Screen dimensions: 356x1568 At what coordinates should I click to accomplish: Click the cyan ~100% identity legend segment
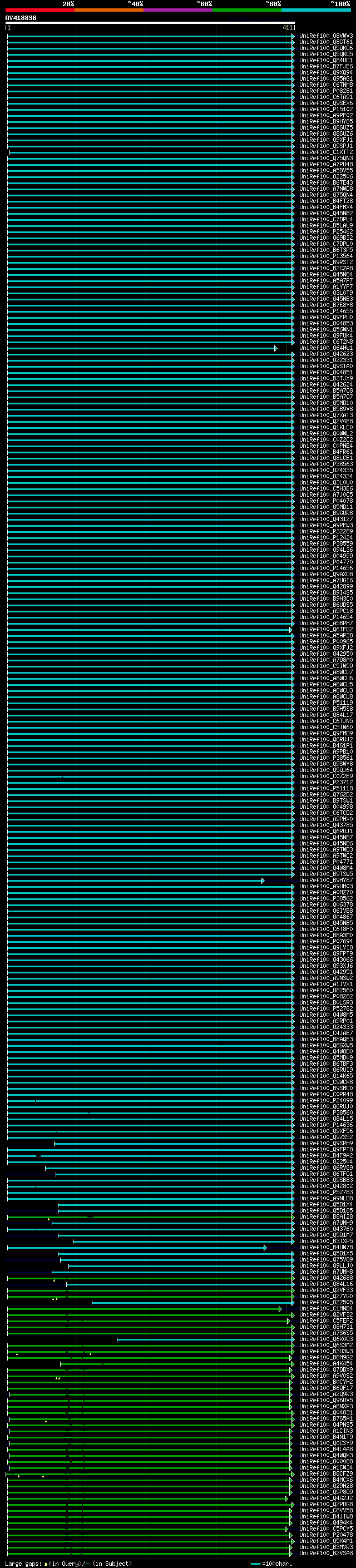coord(317,10)
